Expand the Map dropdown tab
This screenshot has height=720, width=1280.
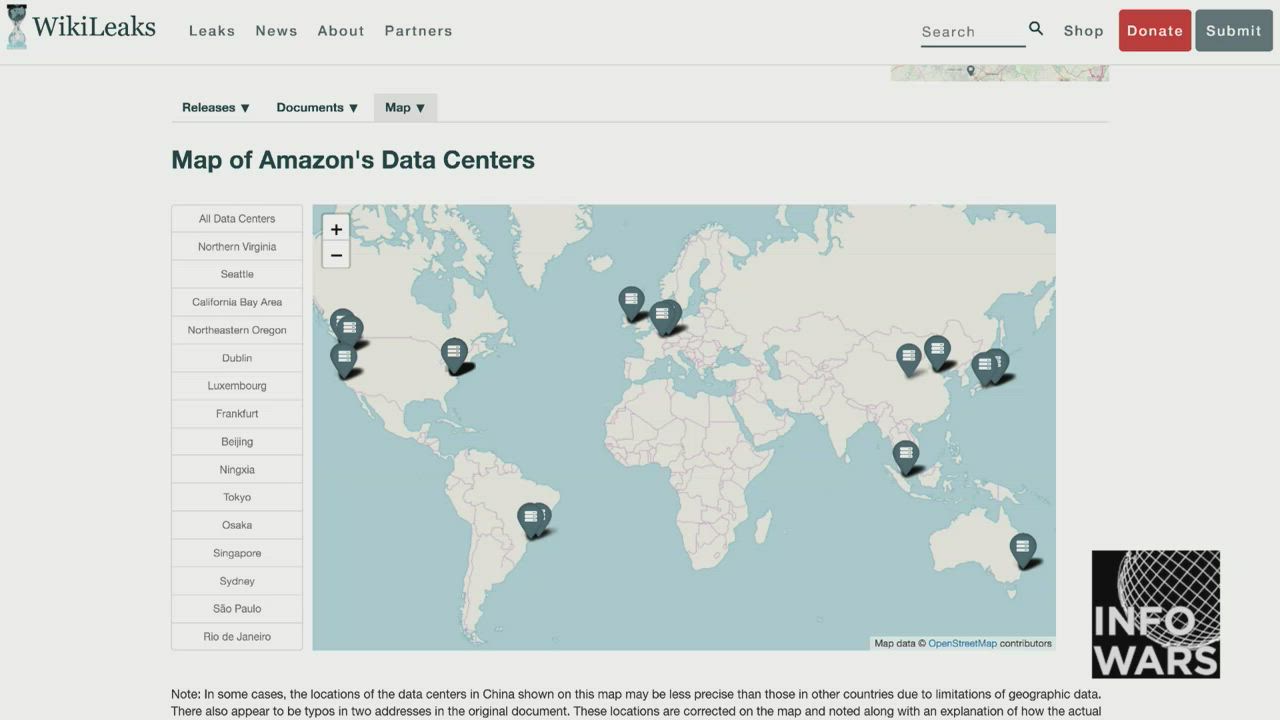[405, 108]
